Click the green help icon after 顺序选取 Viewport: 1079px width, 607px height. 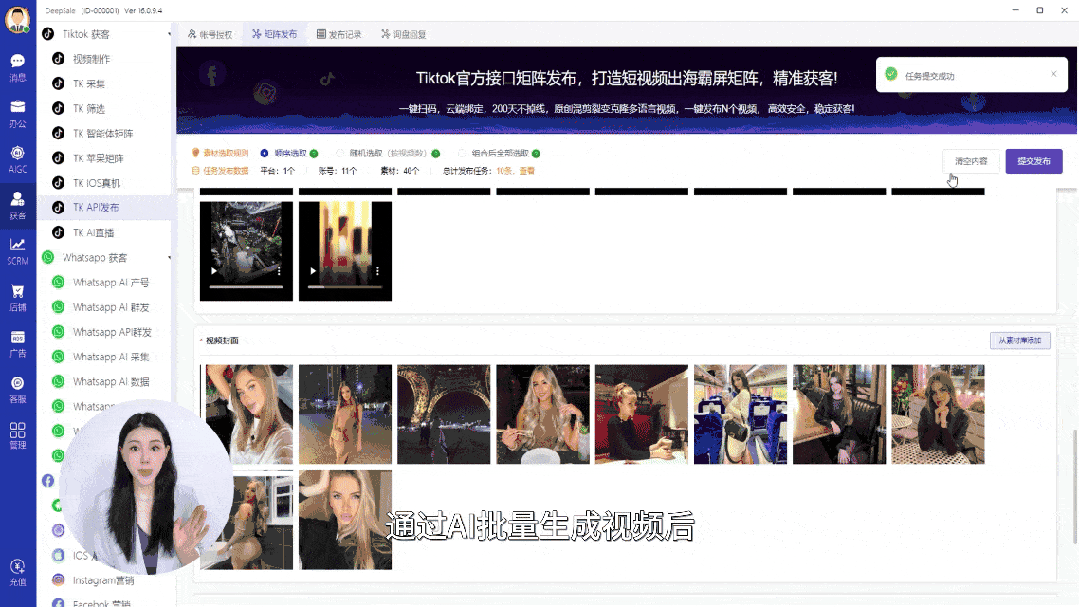pyautogui.click(x=314, y=153)
